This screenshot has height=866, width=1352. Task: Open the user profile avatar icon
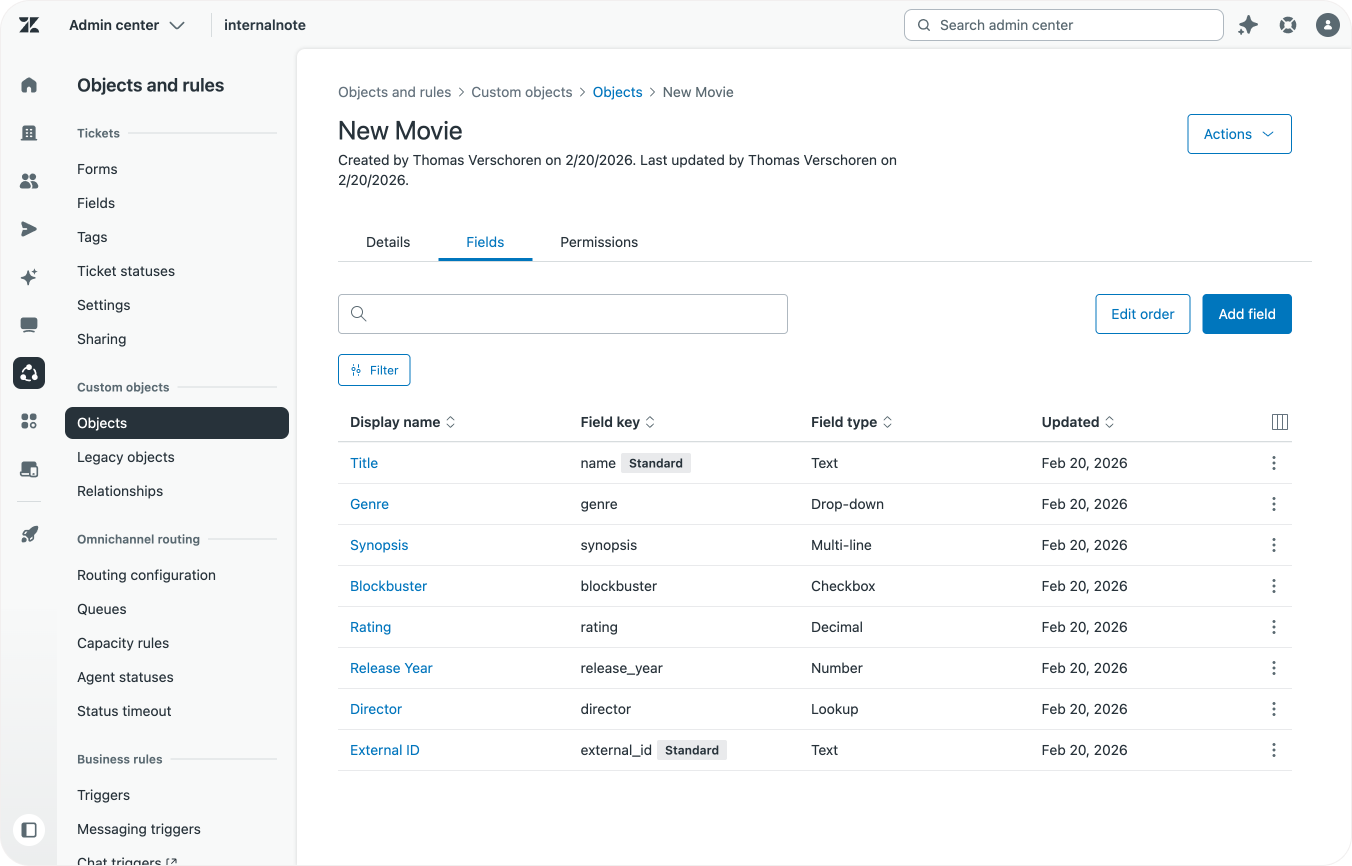(x=1327, y=25)
